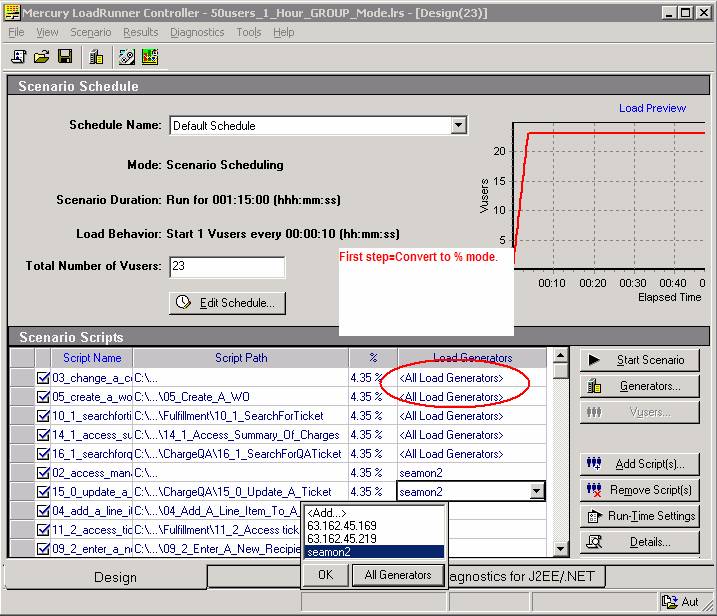Click the Vusers button

[639, 412]
